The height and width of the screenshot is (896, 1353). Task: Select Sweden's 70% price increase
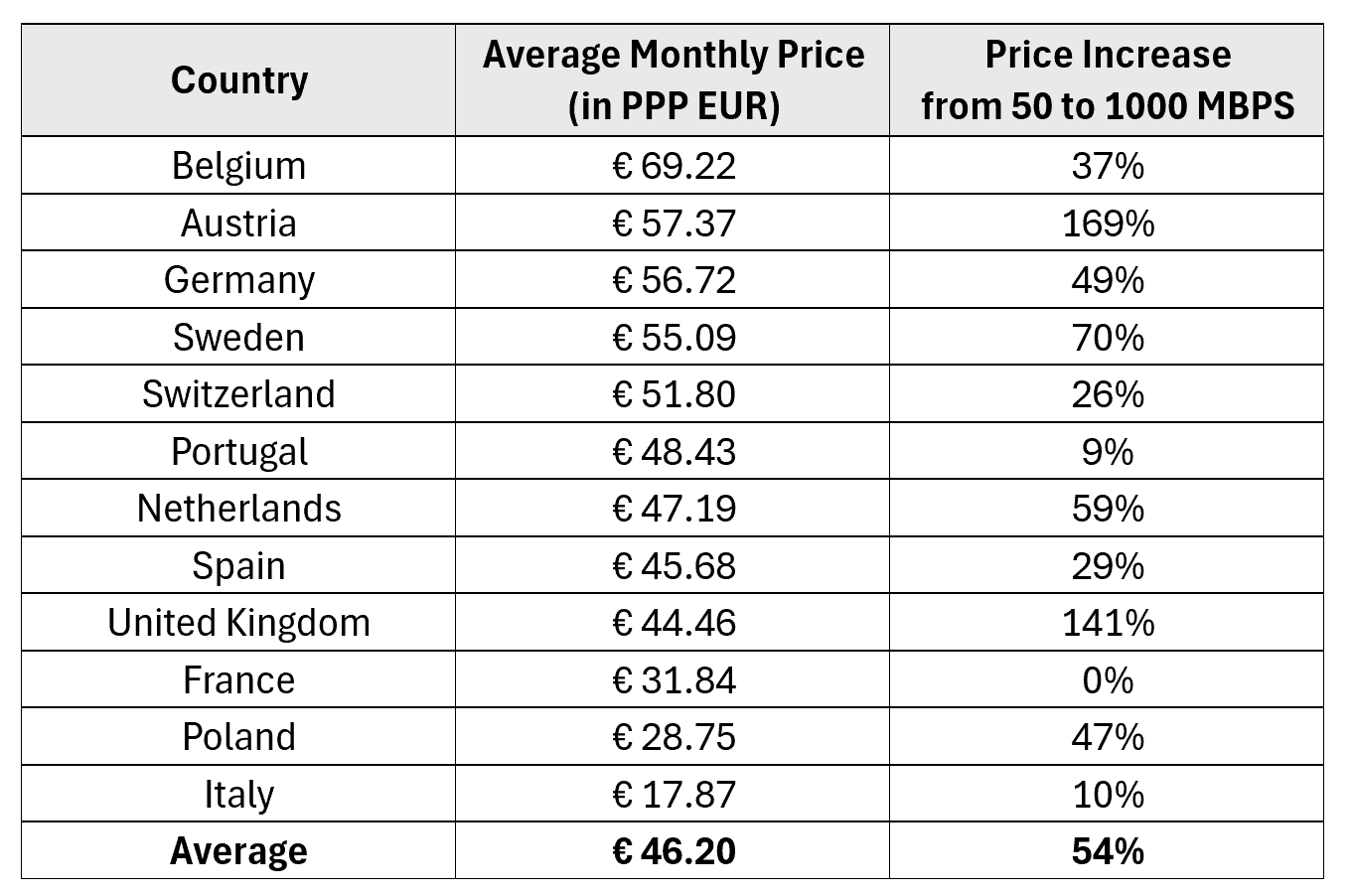[x=1107, y=337]
